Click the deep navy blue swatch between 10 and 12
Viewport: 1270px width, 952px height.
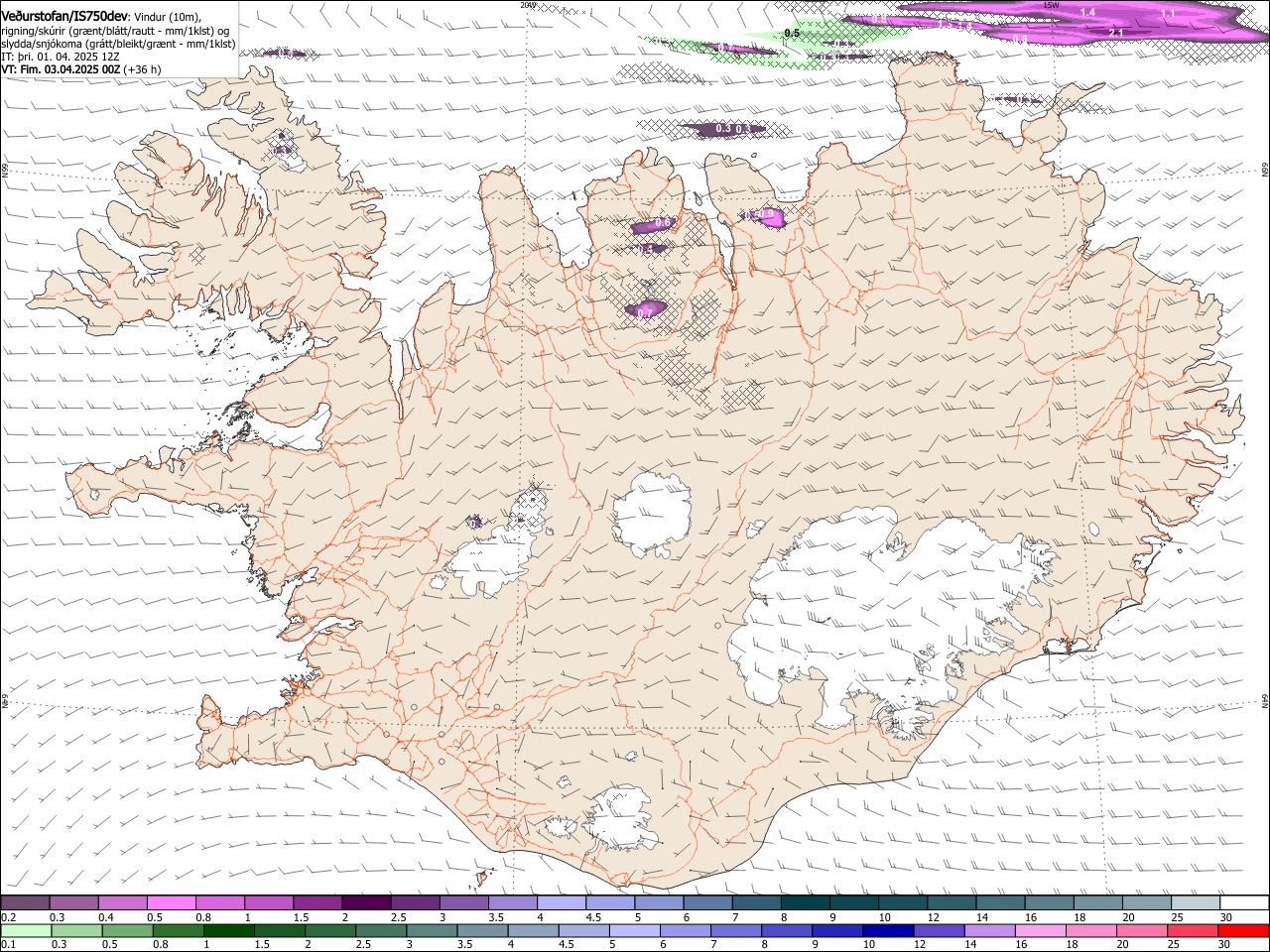point(889,930)
